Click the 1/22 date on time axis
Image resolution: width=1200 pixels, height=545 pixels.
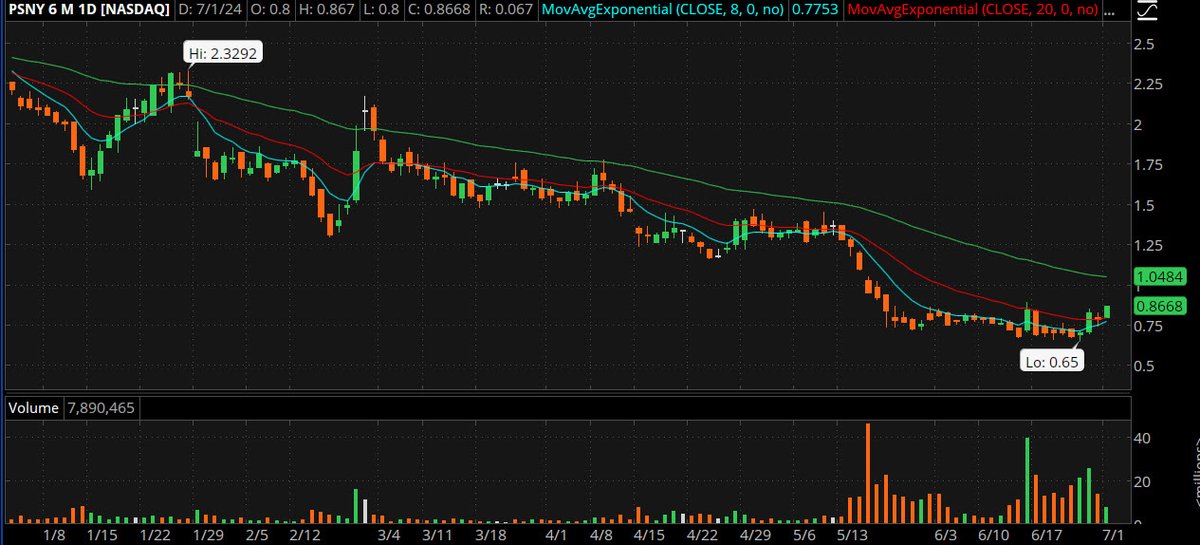pos(155,536)
